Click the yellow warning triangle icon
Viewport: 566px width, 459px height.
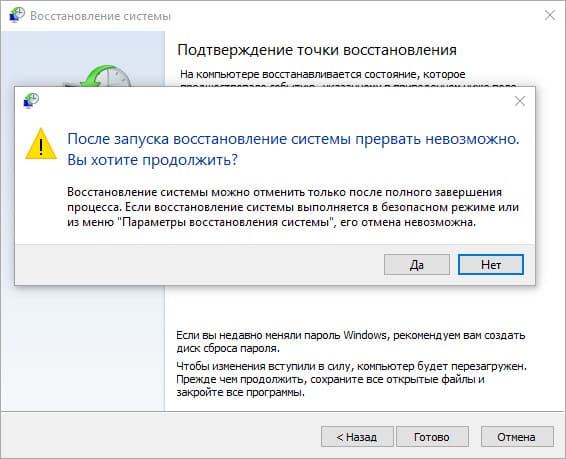[41, 144]
